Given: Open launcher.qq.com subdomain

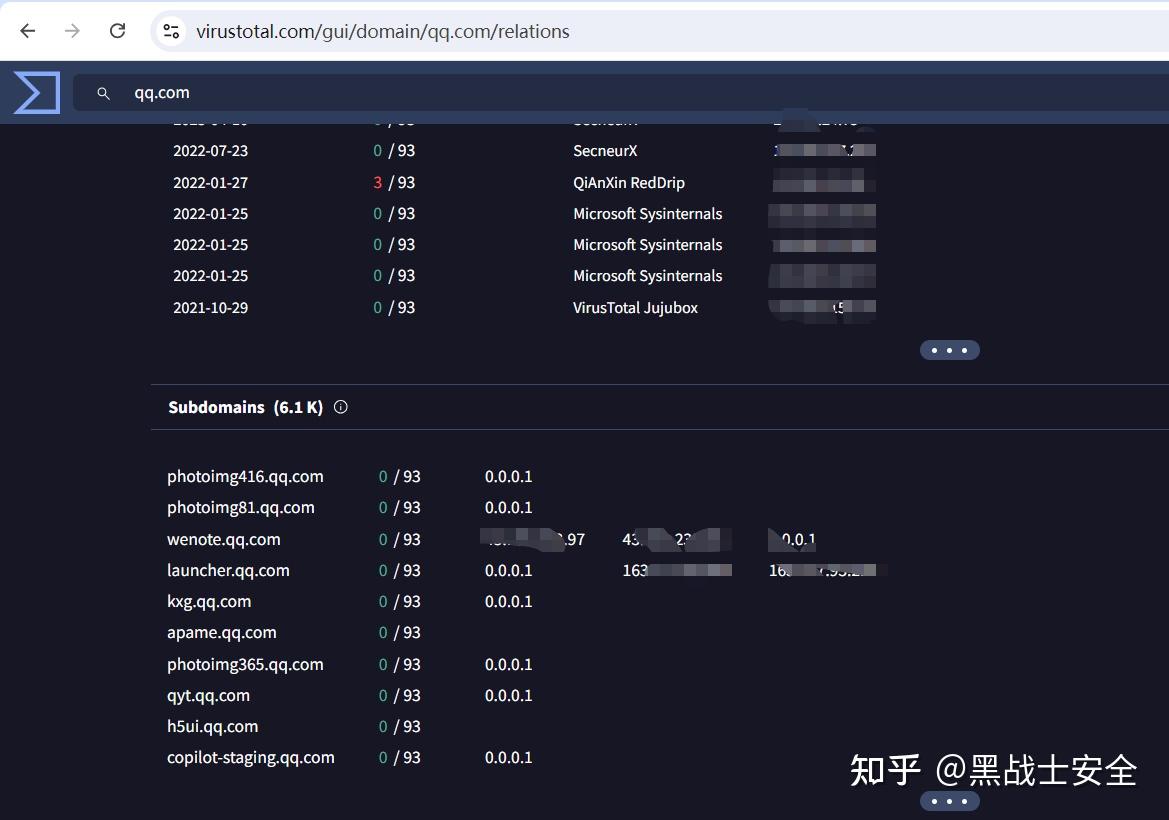Looking at the screenshot, I should [228, 570].
